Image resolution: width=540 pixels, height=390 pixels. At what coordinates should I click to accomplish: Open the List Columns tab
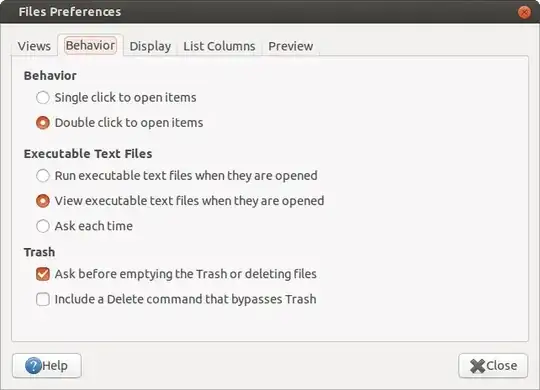point(219,46)
